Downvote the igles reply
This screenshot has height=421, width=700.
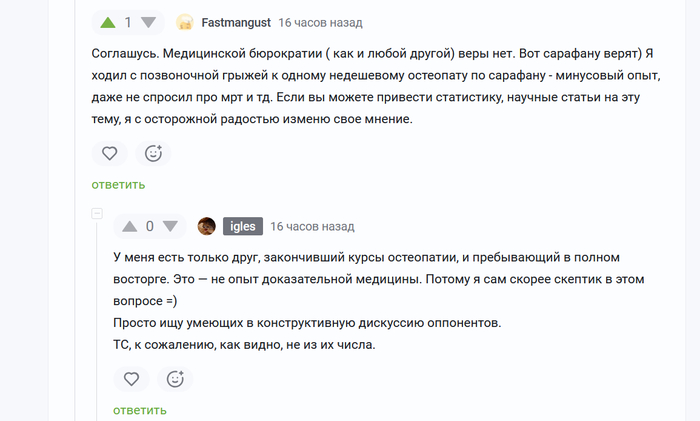point(170,226)
